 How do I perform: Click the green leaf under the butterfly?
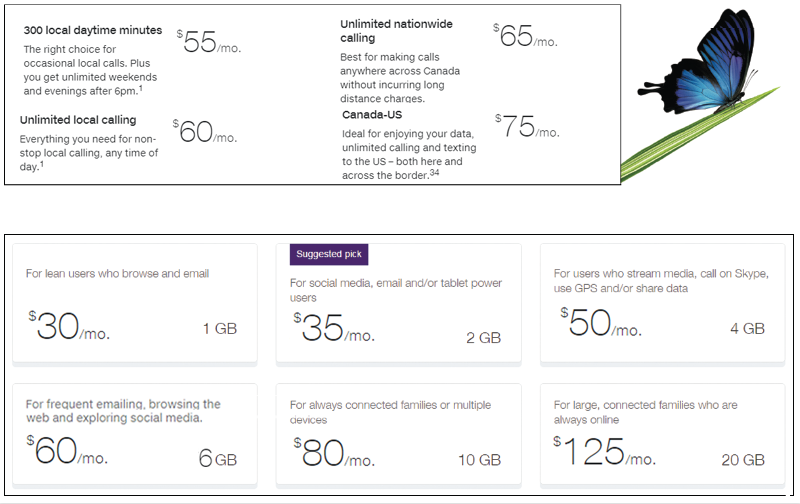click(x=699, y=135)
